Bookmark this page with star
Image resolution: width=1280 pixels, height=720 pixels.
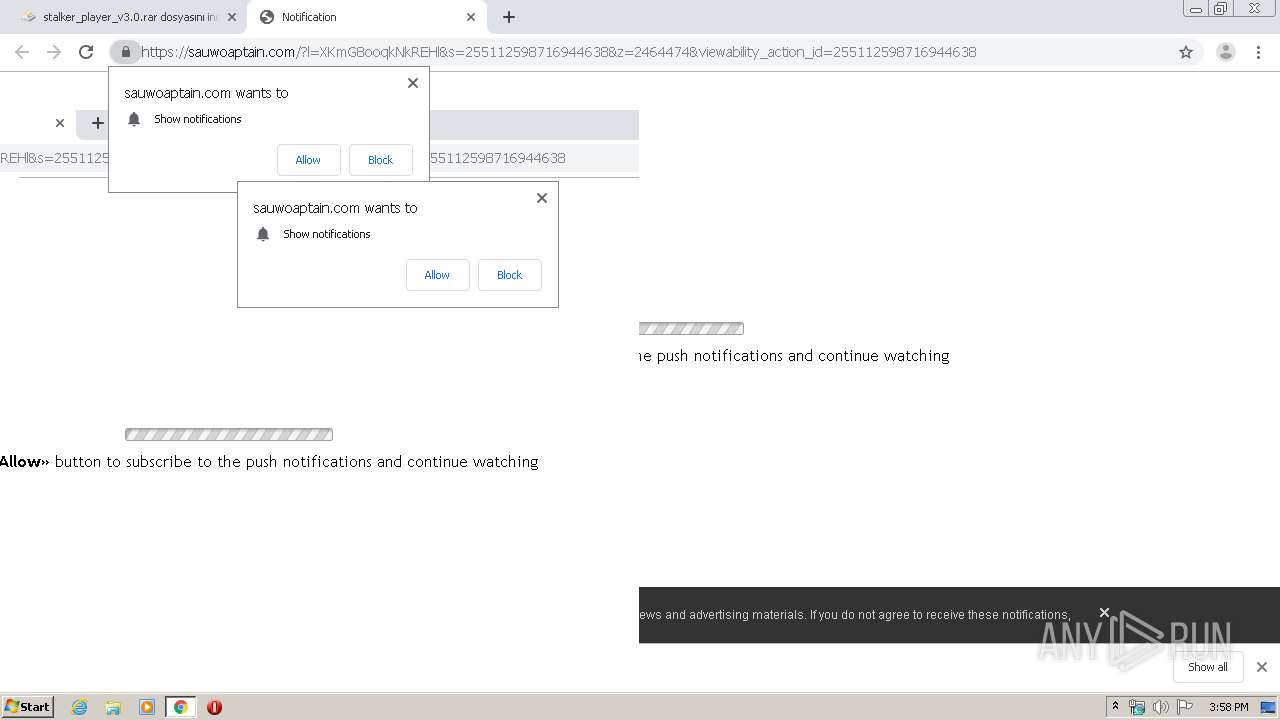pyautogui.click(x=1186, y=52)
